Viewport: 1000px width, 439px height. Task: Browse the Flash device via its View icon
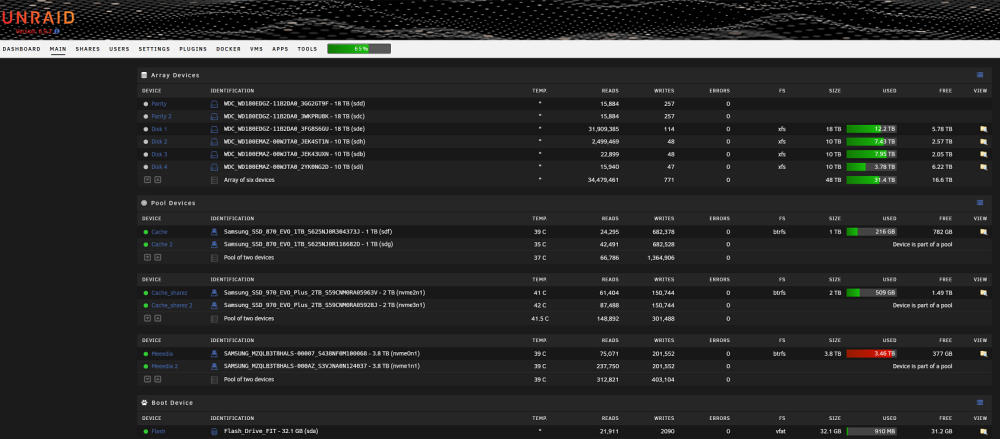point(983,431)
